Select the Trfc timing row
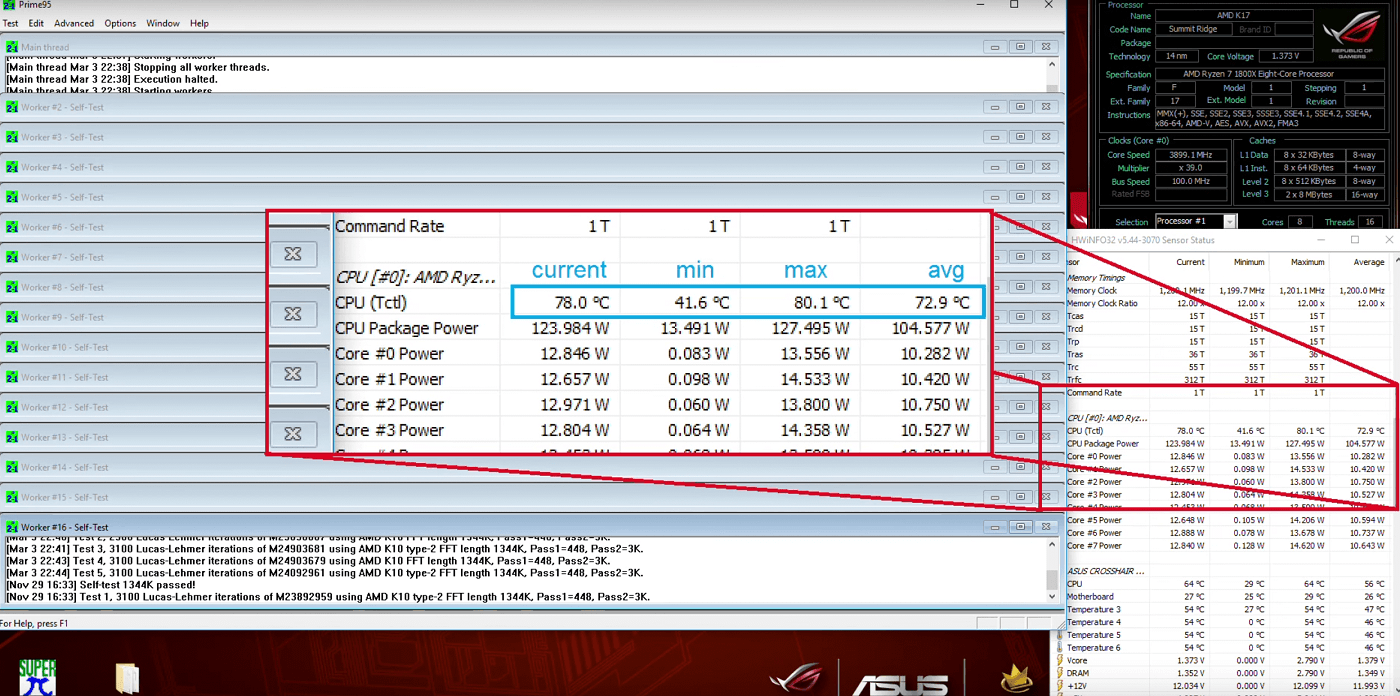Viewport: 1400px width, 696px height. [x=1227, y=380]
